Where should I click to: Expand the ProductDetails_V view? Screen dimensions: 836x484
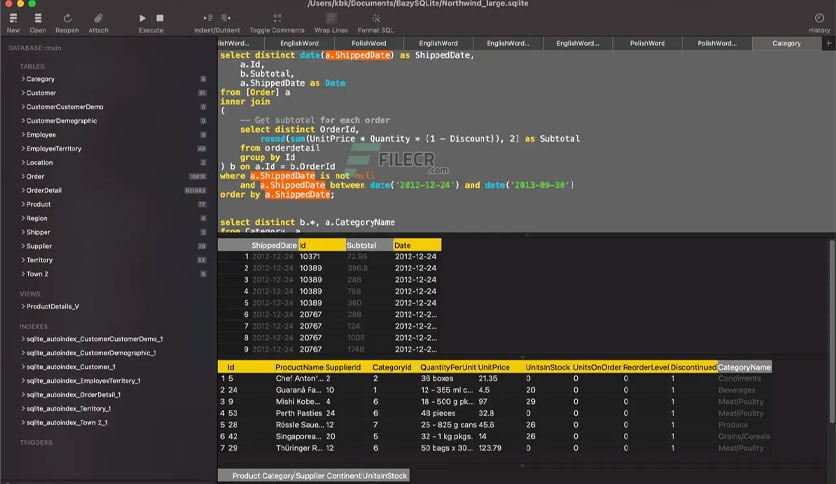pos(23,306)
